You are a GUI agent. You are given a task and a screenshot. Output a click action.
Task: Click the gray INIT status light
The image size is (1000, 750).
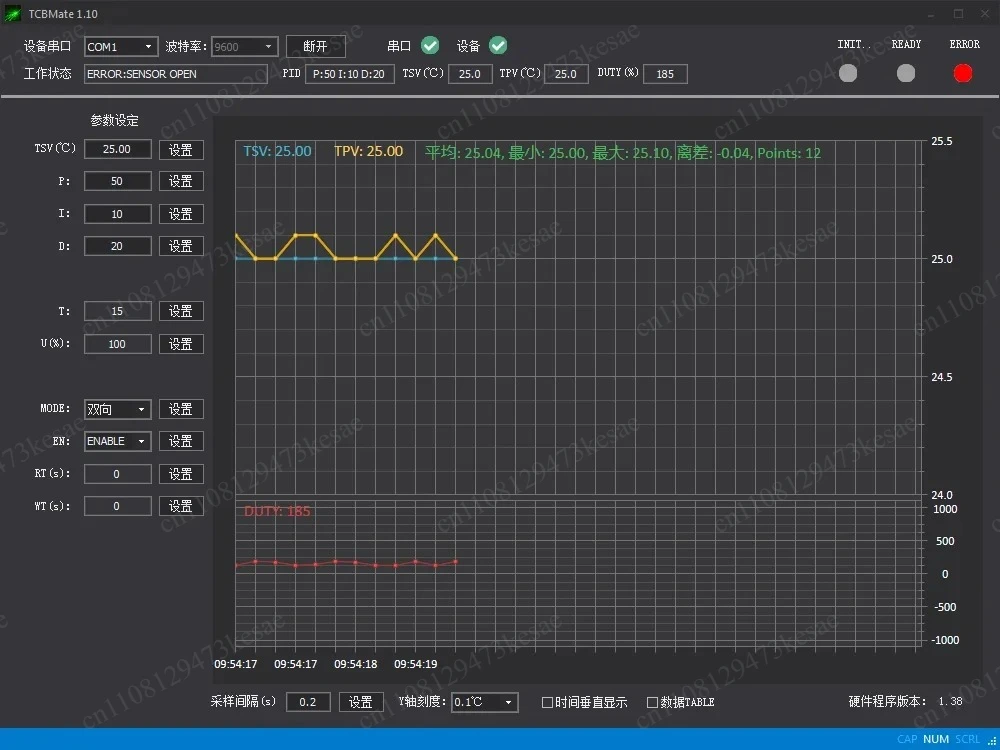[x=848, y=73]
